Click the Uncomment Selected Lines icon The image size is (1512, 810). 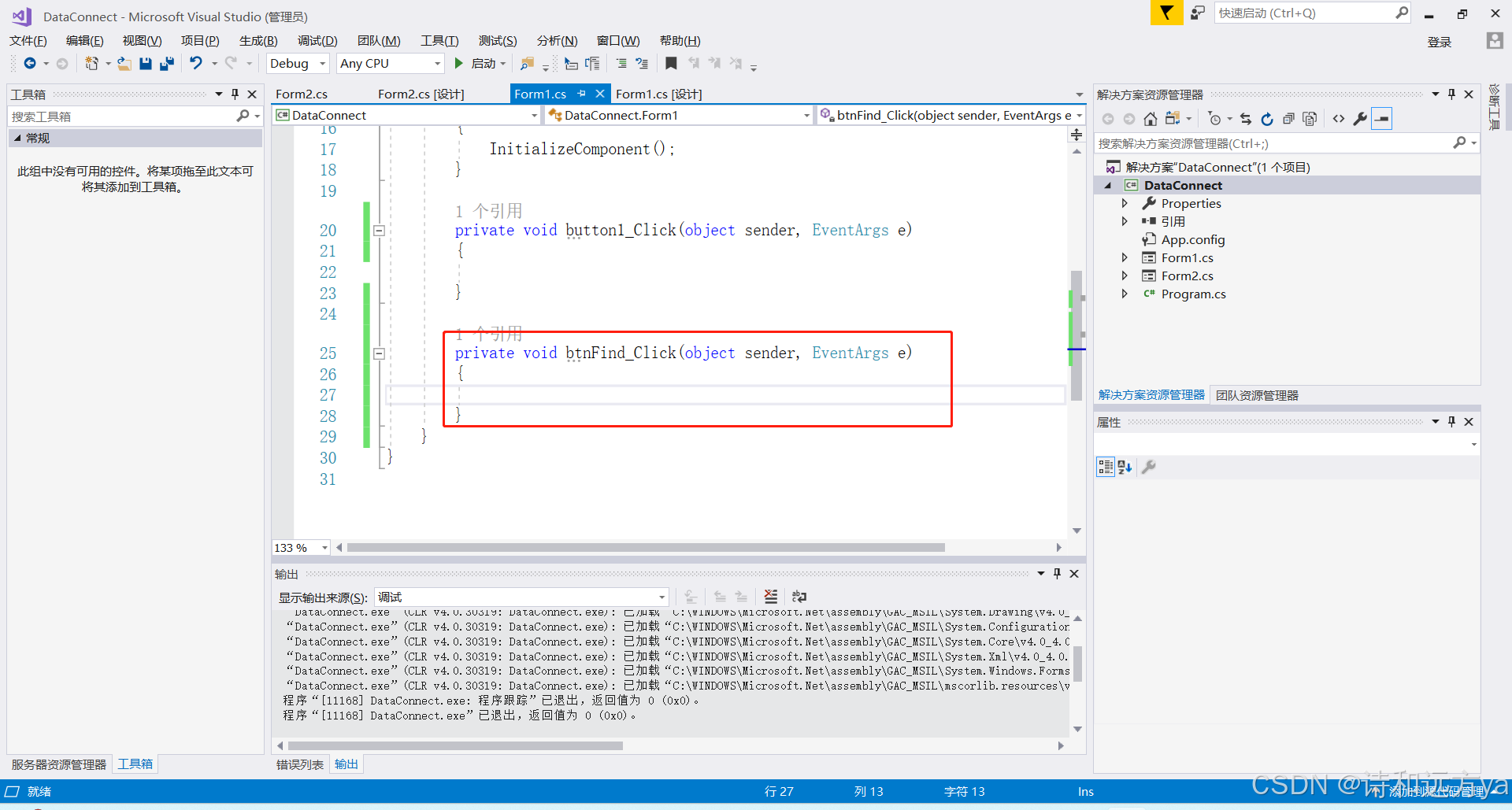(643, 63)
